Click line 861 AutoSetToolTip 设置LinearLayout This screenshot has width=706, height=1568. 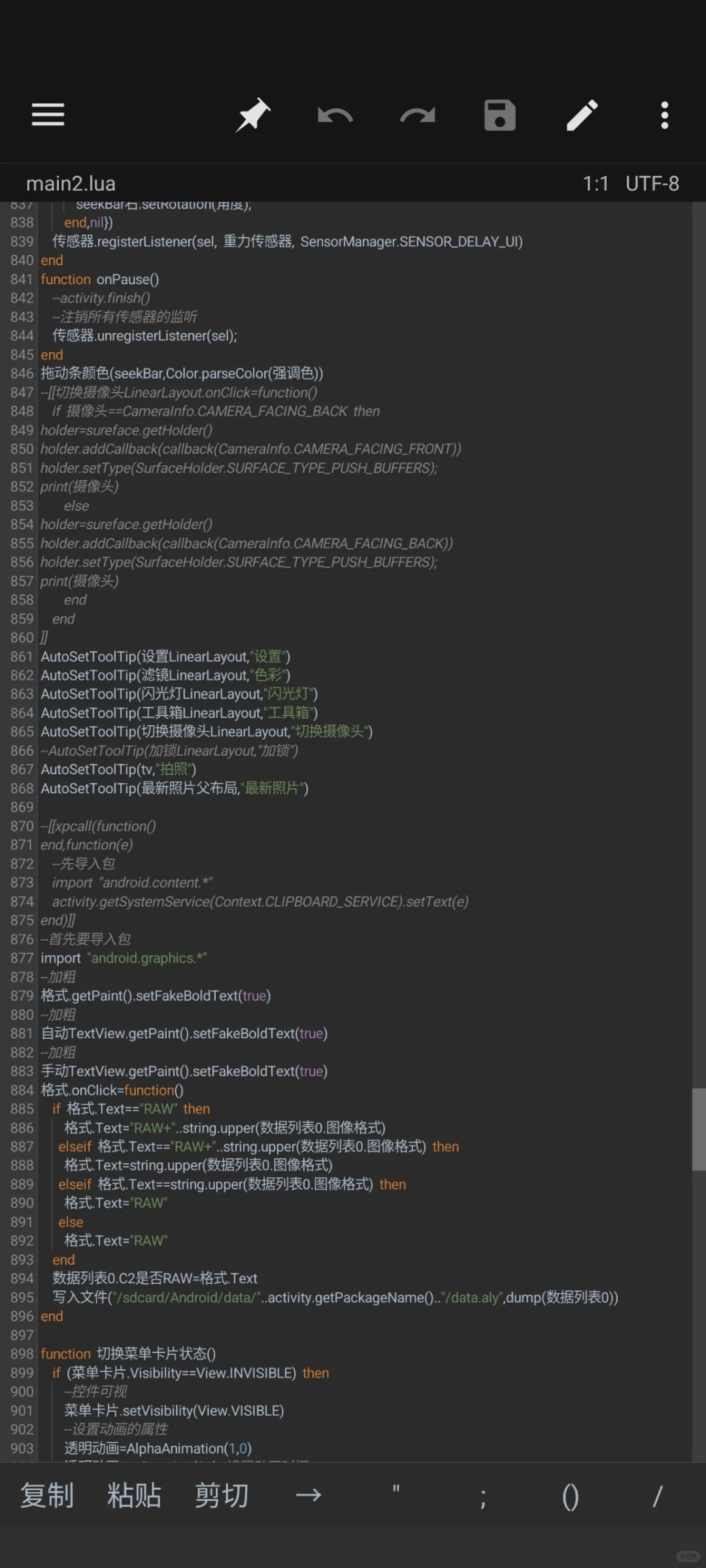click(x=165, y=657)
